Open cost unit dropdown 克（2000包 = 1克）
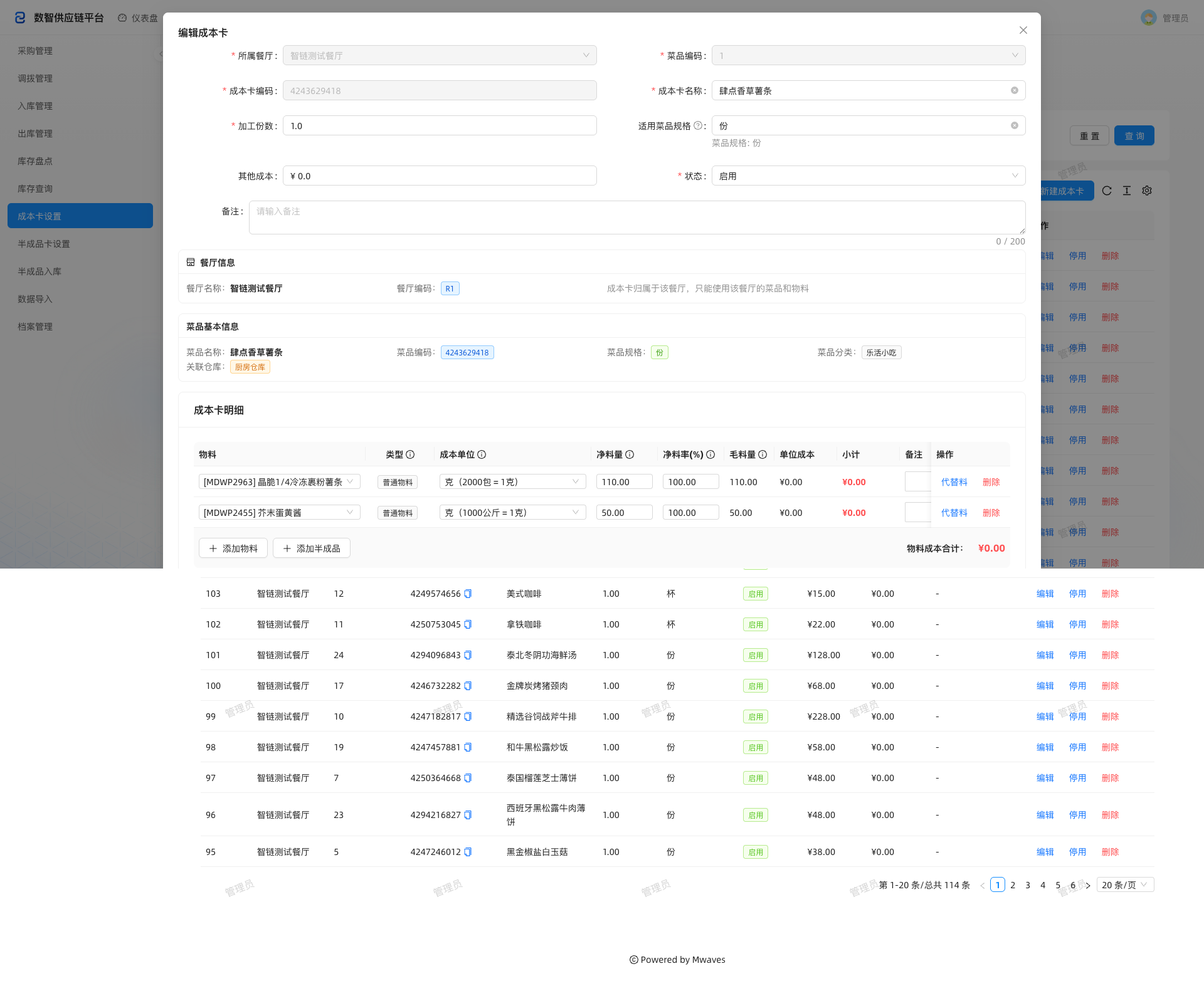This screenshot has width=1204, height=981. click(512, 481)
